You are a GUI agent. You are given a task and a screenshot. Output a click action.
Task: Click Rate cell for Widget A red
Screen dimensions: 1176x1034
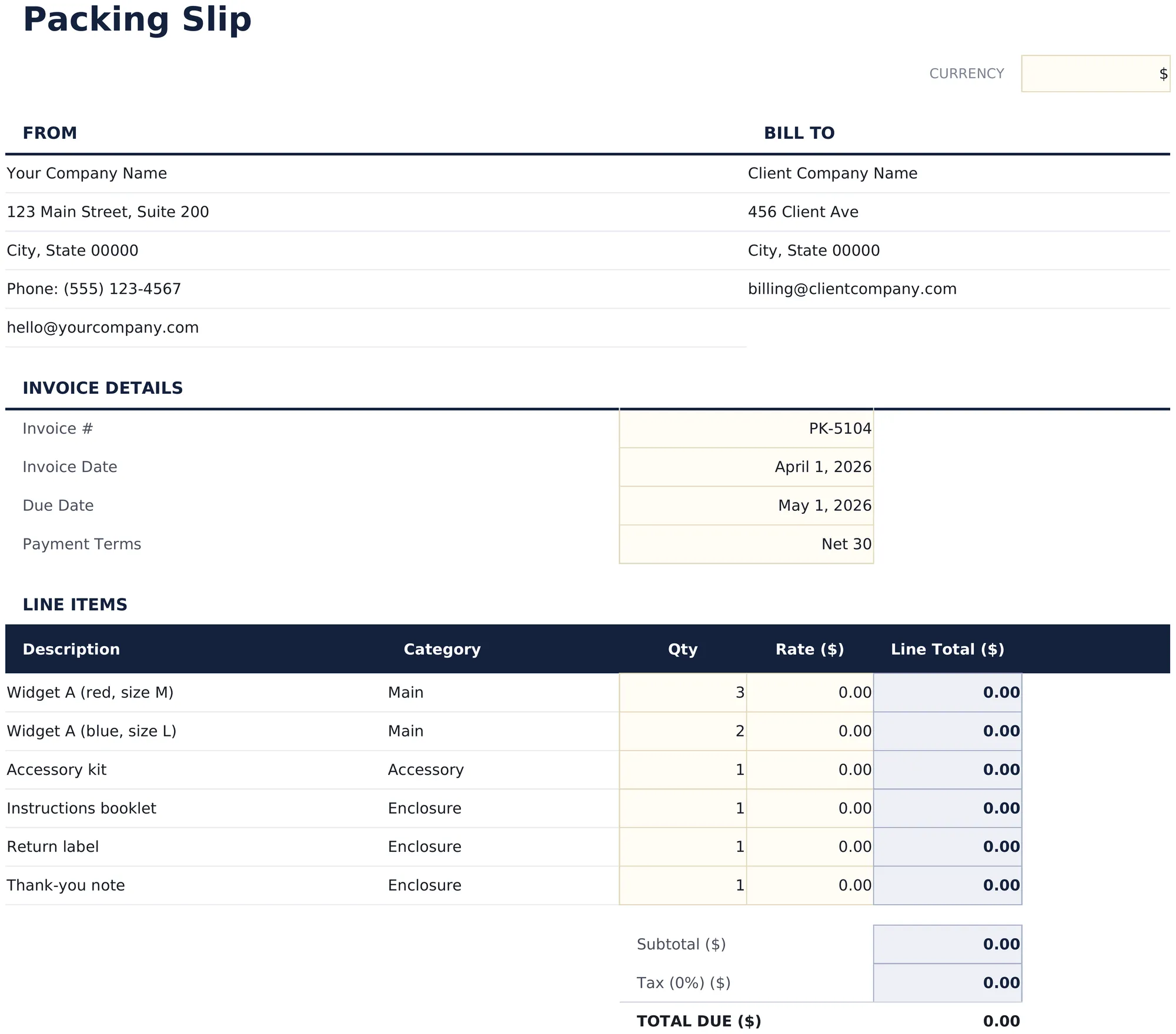810,692
